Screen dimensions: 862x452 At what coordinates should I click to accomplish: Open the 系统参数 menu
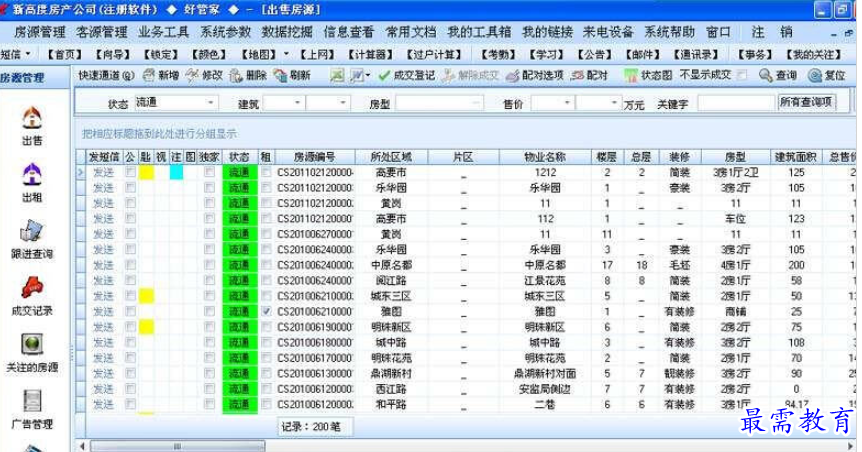click(x=225, y=32)
